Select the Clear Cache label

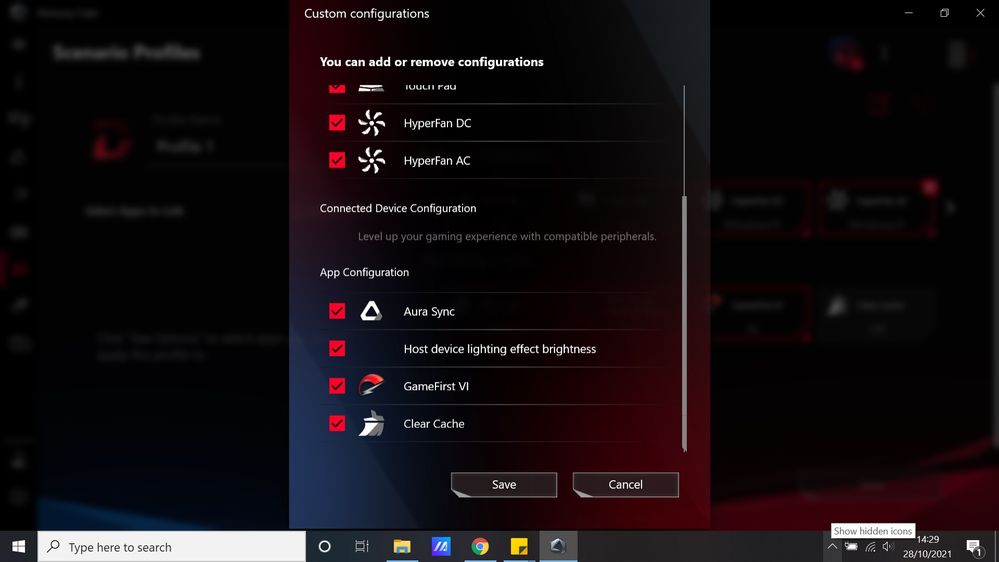(434, 424)
